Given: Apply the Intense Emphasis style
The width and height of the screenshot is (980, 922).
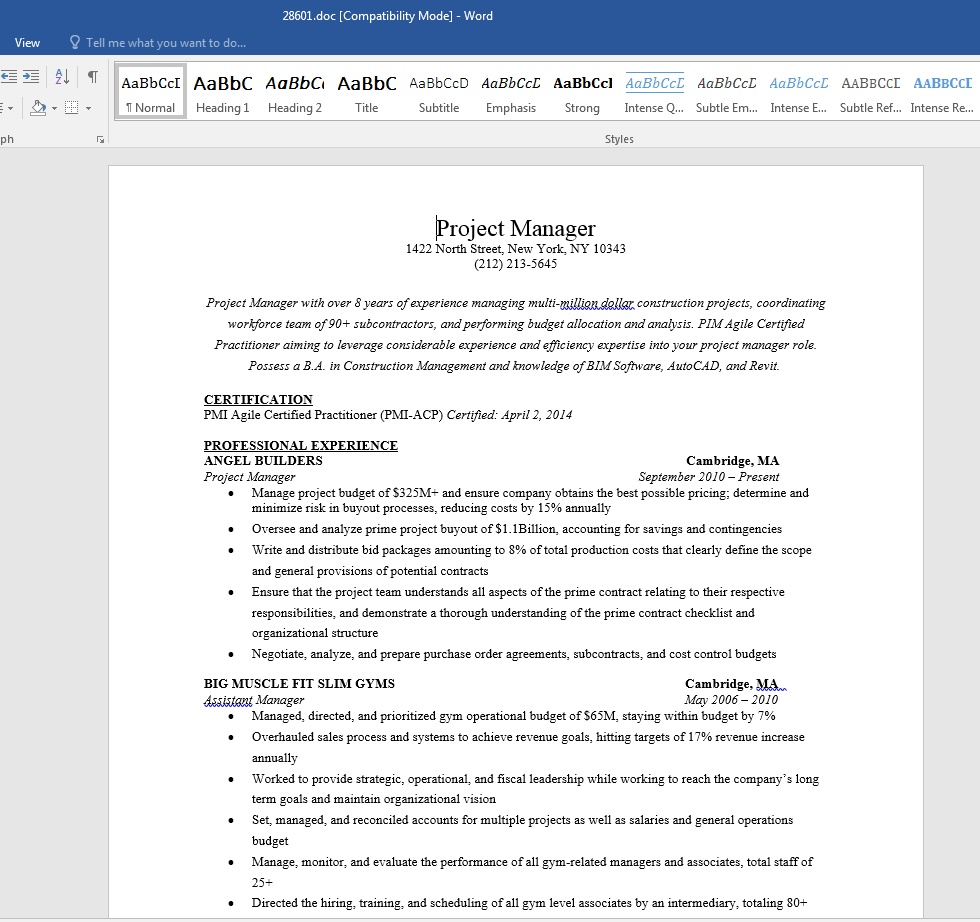Looking at the screenshot, I should pyautogui.click(x=798, y=92).
